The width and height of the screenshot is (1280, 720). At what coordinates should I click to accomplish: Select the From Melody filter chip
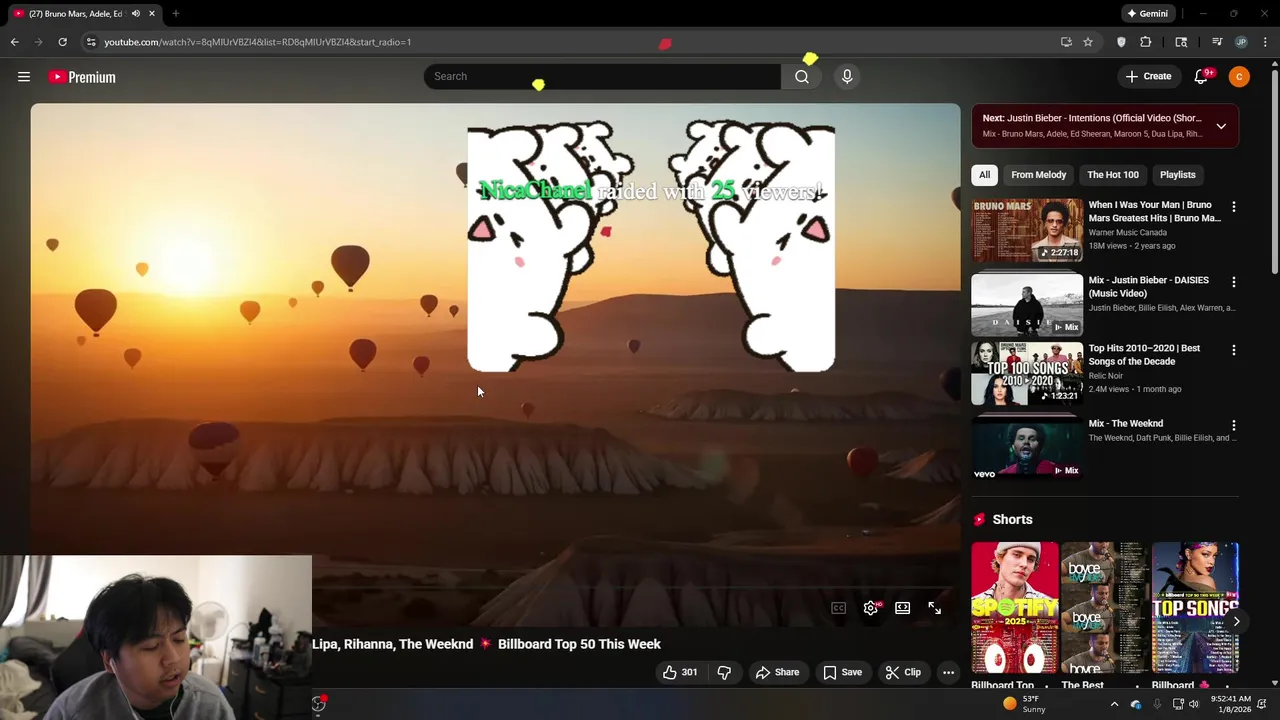coord(1038,175)
